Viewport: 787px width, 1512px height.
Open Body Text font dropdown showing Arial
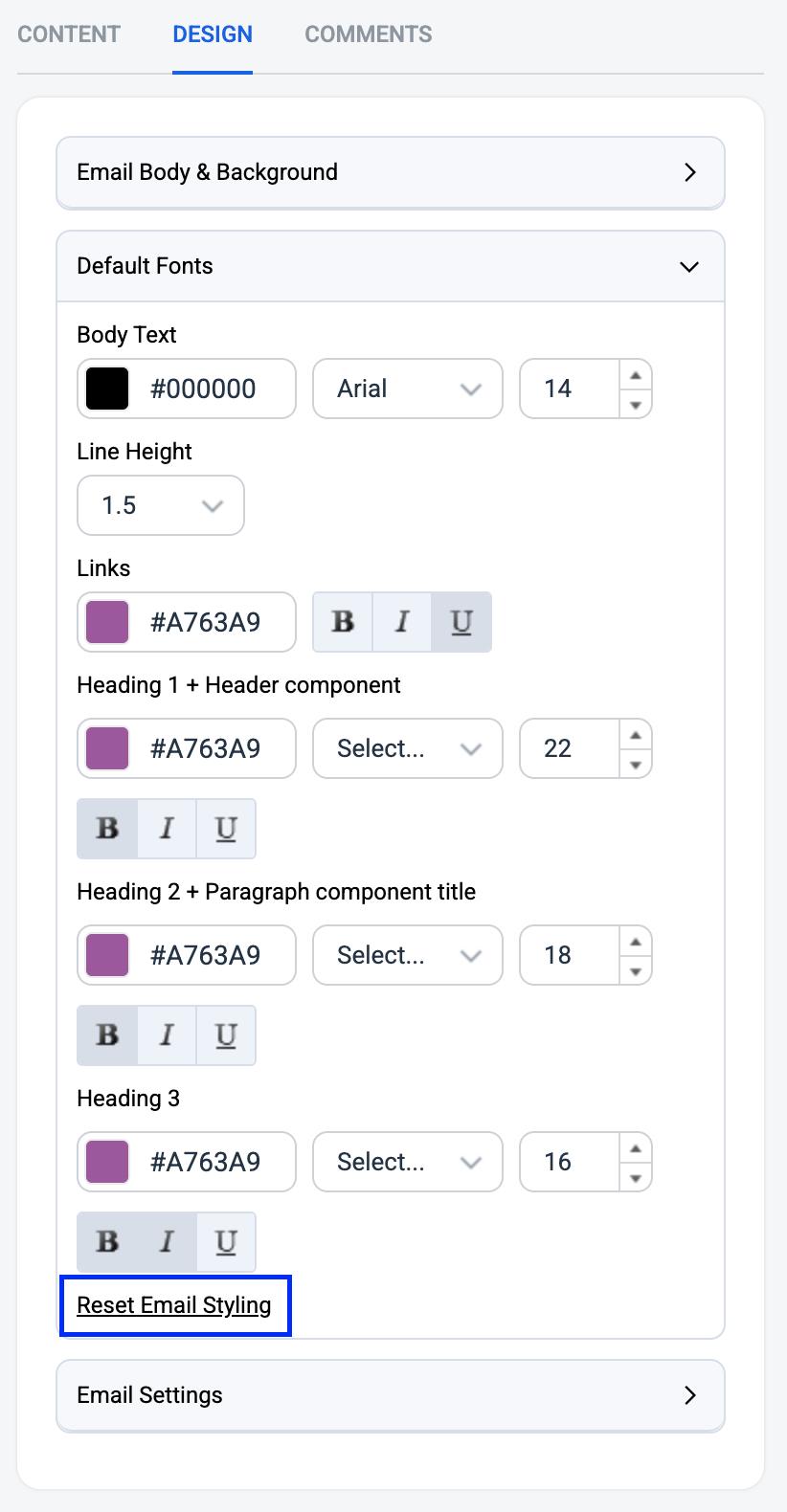[x=408, y=389]
